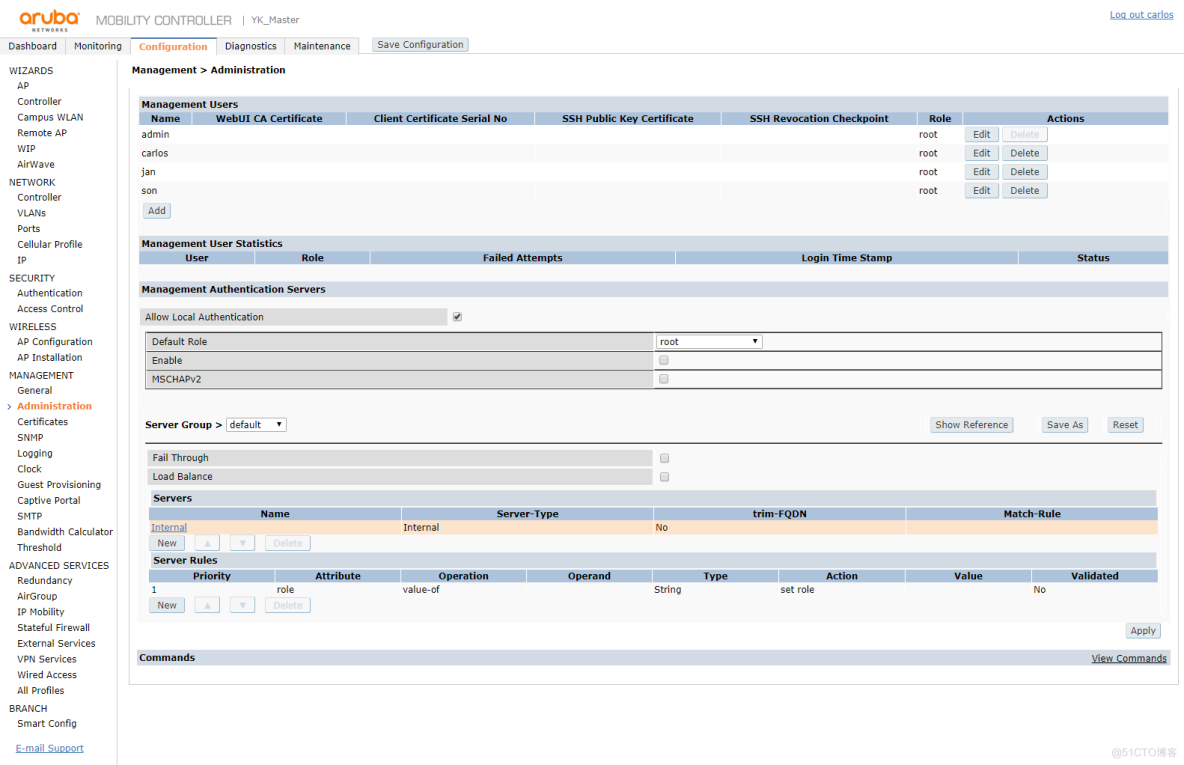Viewport: 1184px width, 765px height.
Task: Open Logging settings in sidebar
Action: 35,454
